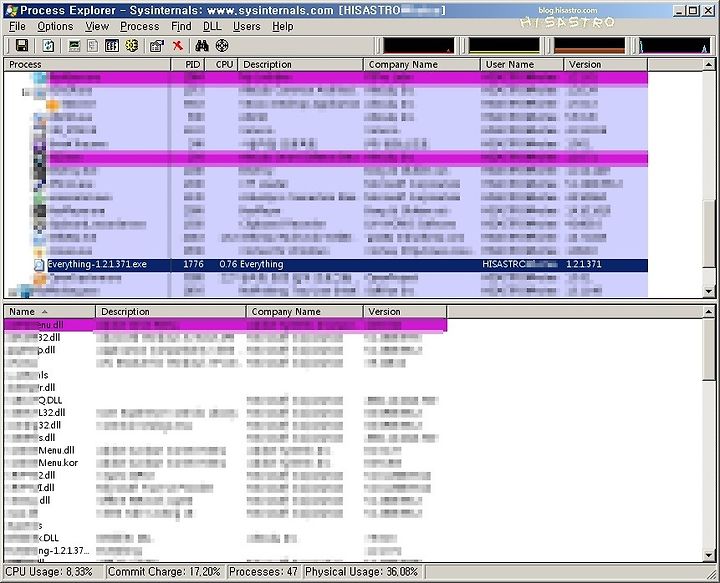
Task: Open the Process menu
Action: 140,27
